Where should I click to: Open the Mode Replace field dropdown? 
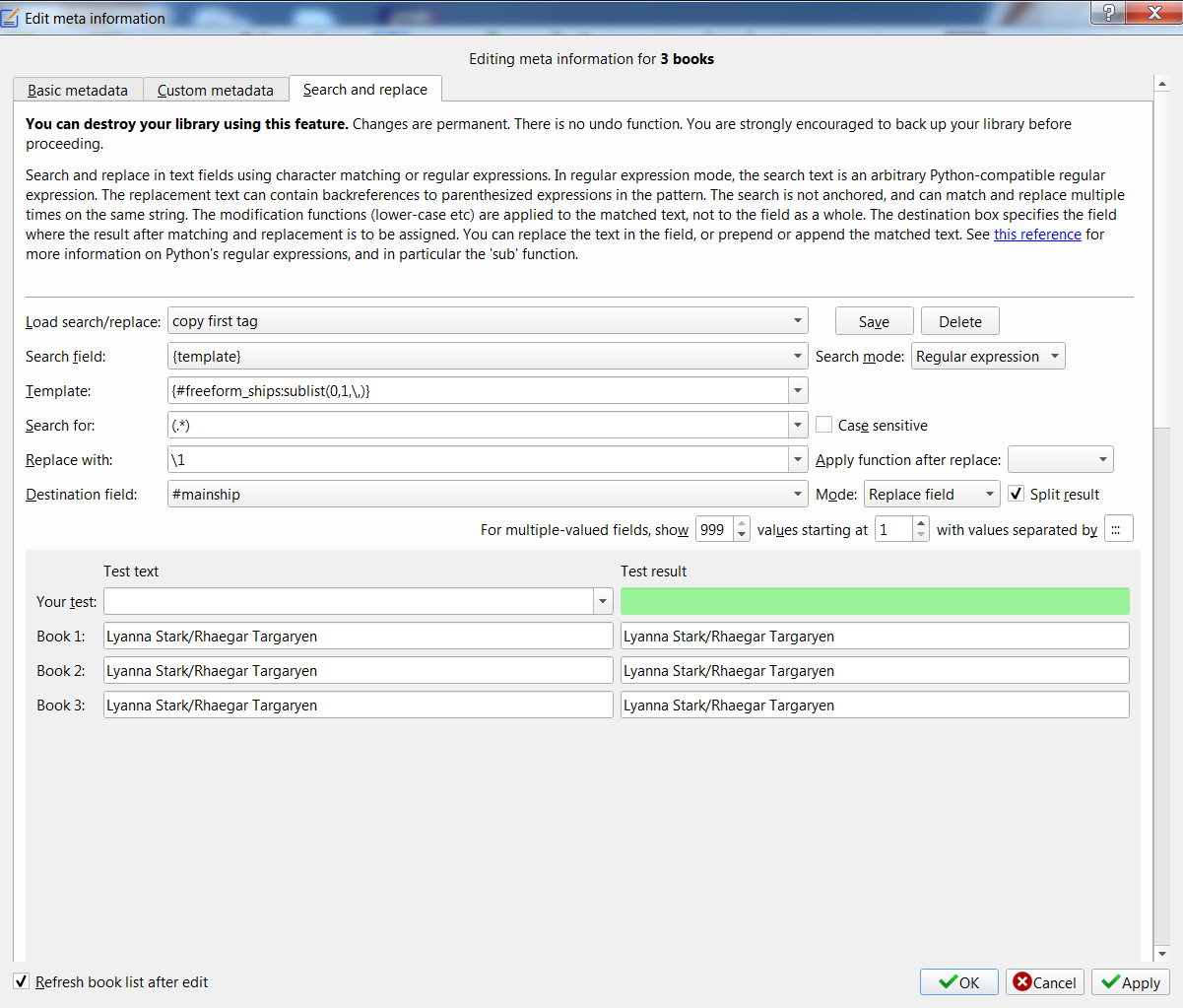(933, 494)
